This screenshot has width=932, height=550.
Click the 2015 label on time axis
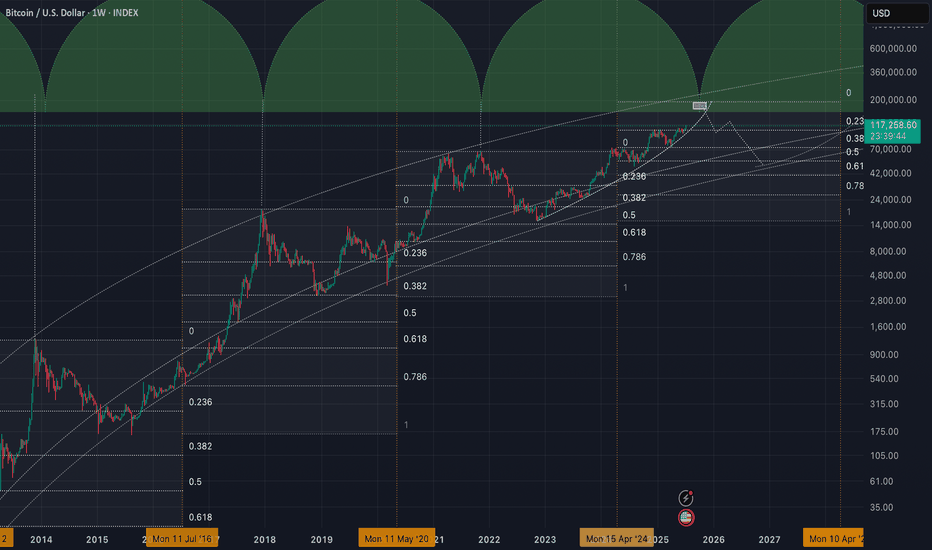point(97,540)
